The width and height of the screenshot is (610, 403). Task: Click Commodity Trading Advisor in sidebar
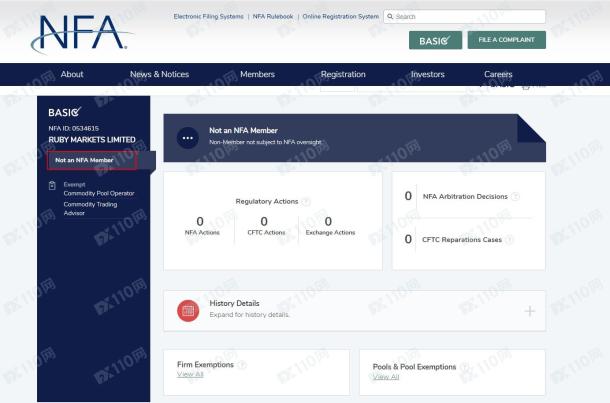pyautogui.click(x=90, y=209)
